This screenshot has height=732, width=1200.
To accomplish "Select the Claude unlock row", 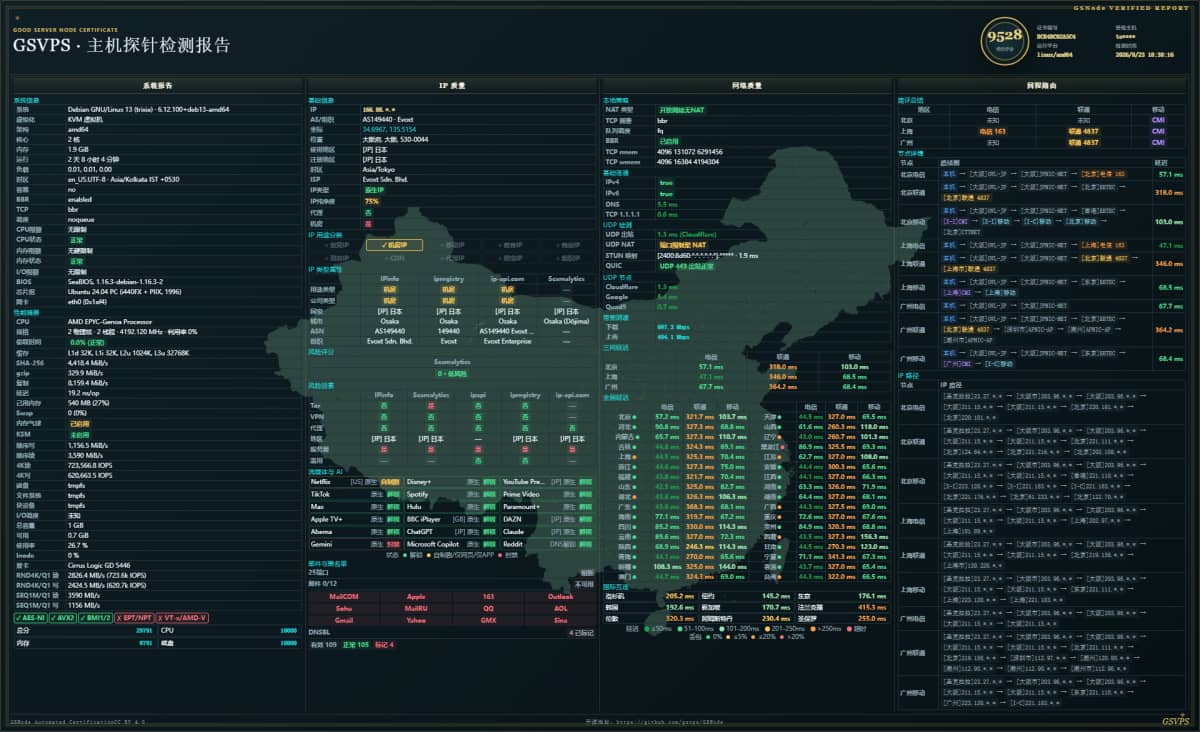I will point(548,532).
